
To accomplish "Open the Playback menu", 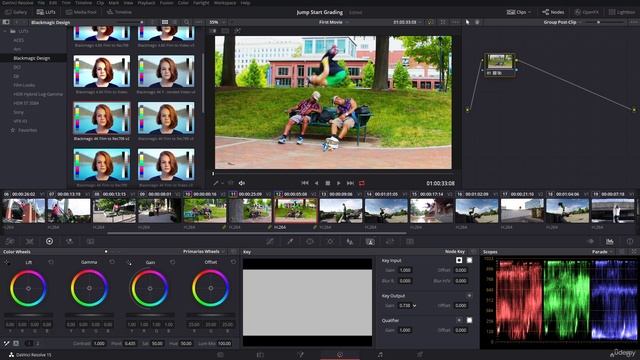I will point(146,3).
